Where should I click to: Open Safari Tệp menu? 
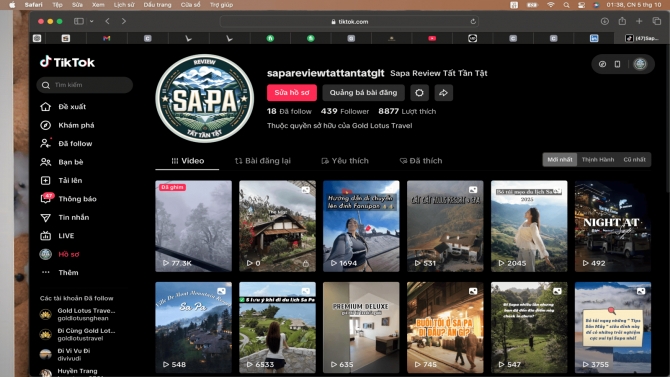(x=57, y=5)
